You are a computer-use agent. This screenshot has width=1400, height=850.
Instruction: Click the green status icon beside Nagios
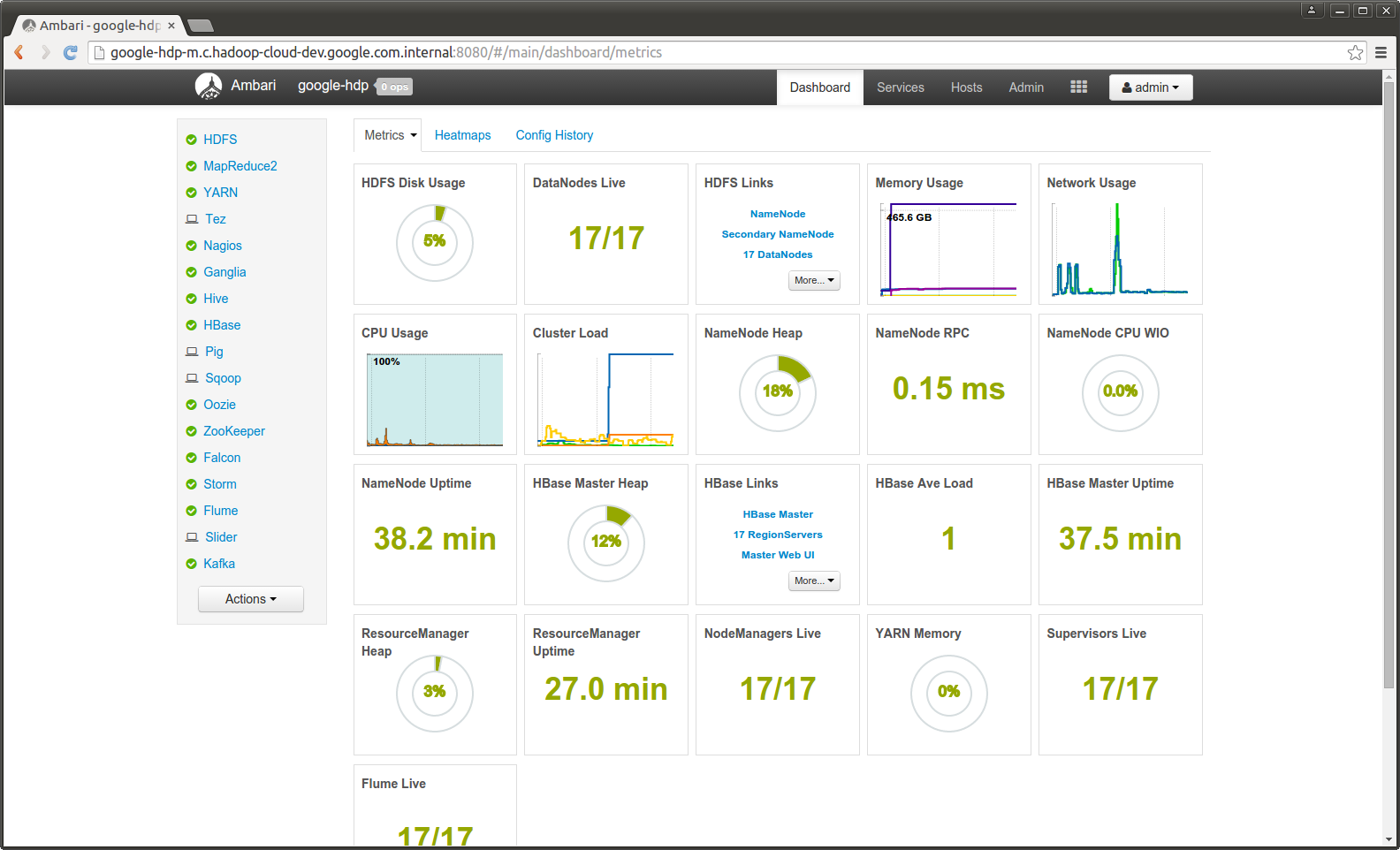[x=191, y=246]
